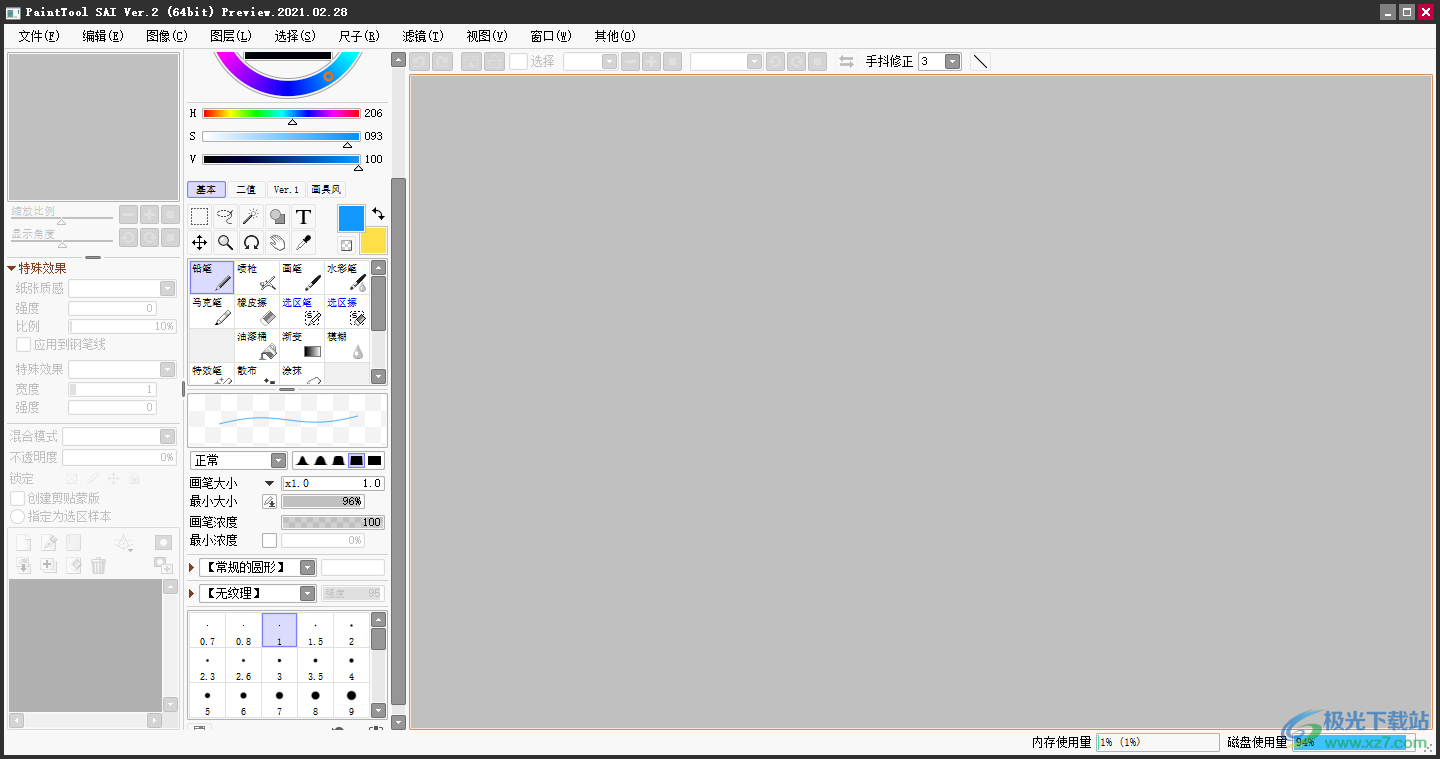Image resolution: width=1440 pixels, height=759 pixels.
Task: Toggle the 选择 checkbox in toolbar
Action: (518, 61)
